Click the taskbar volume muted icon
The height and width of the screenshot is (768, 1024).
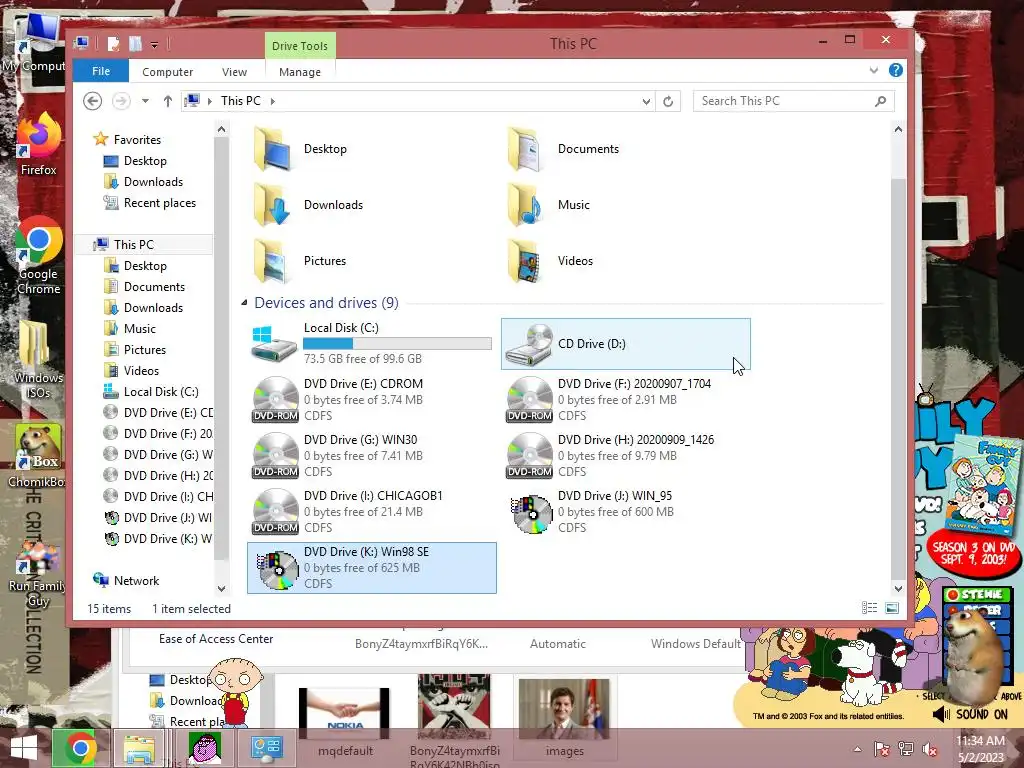[930, 749]
